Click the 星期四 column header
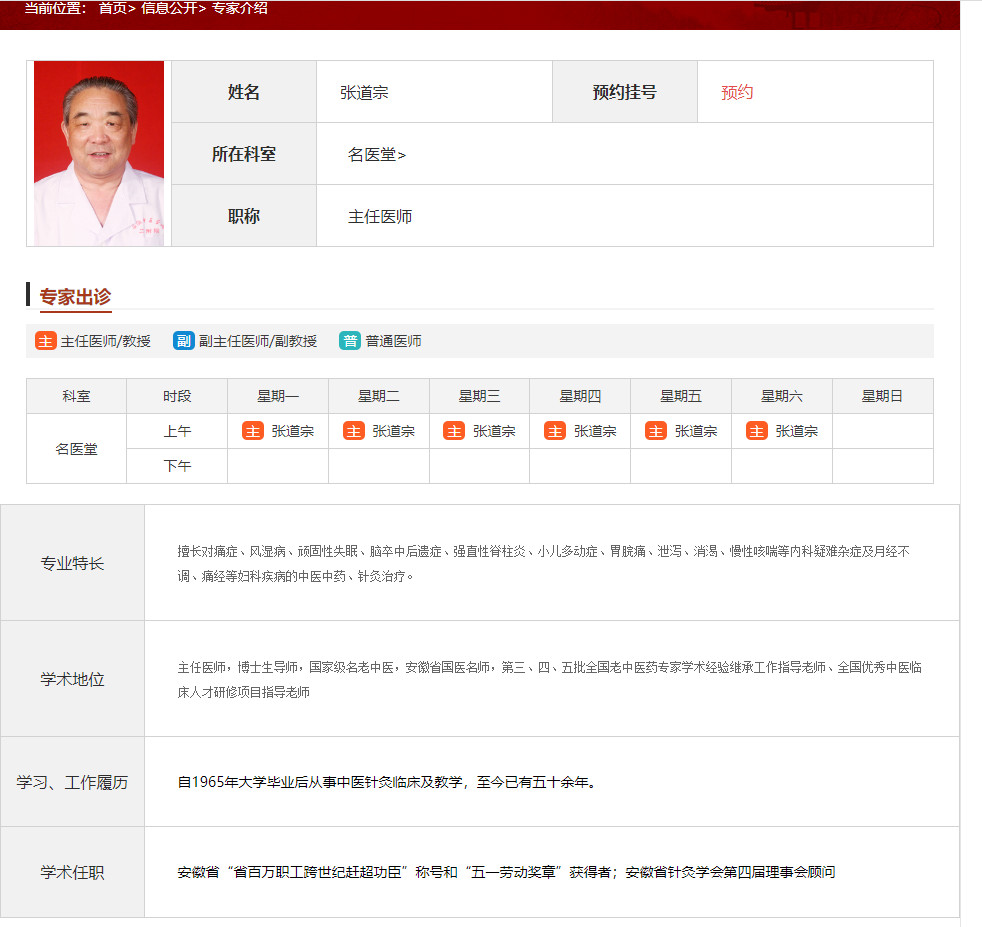This screenshot has height=927, width=982. (580, 396)
